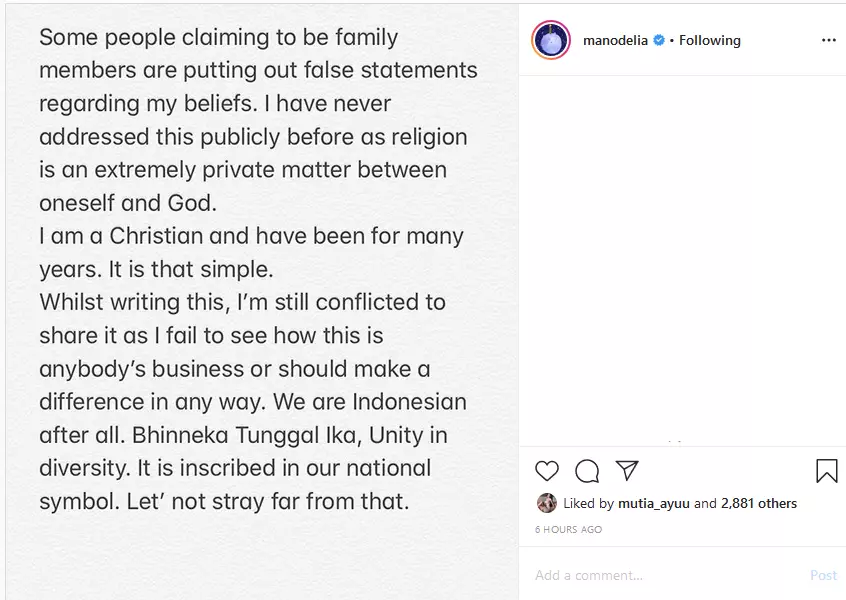Open comments with the speech bubble icon
846x600 pixels.
(587, 471)
